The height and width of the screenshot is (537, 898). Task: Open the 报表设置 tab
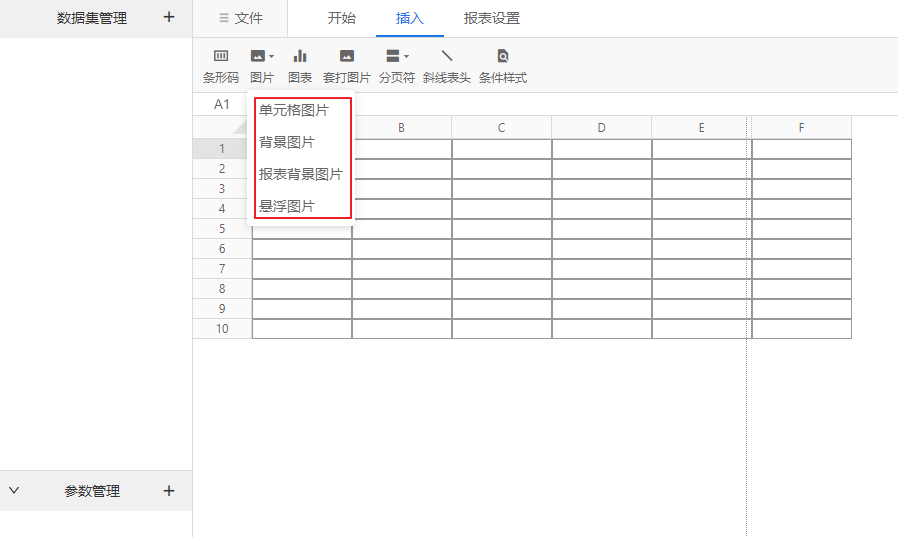[x=491, y=18]
